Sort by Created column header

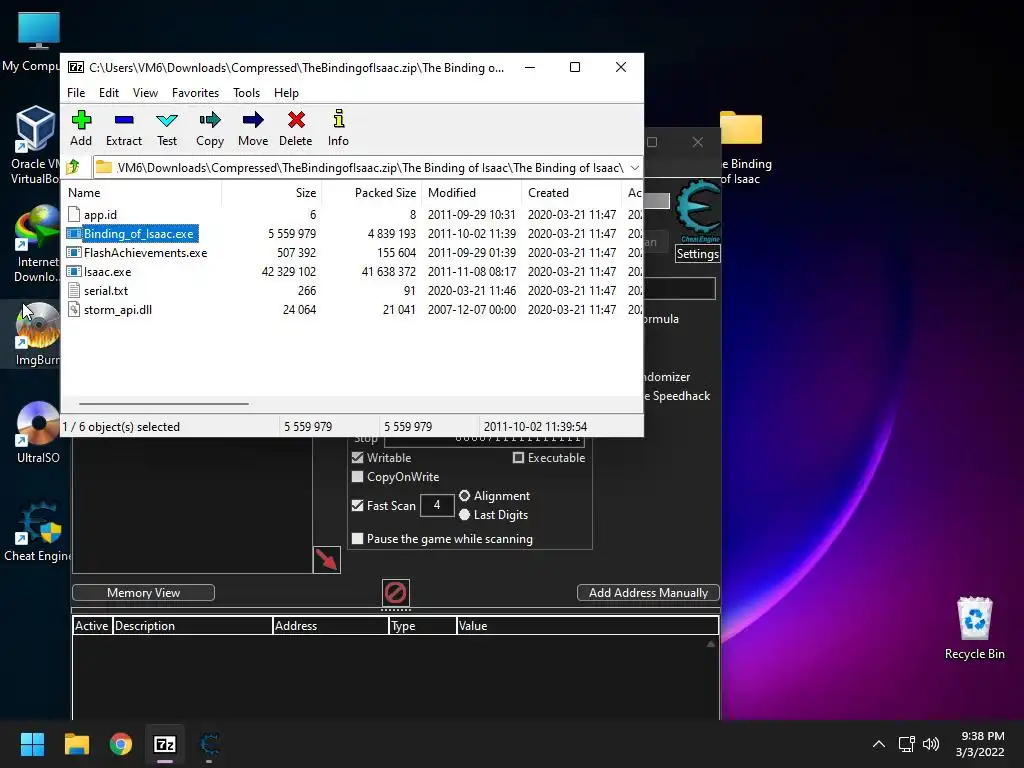pyautogui.click(x=571, y=193)
